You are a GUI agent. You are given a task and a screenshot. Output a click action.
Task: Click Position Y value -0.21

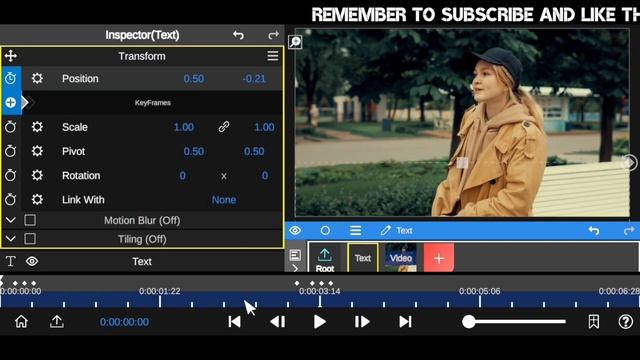(254, 79)
